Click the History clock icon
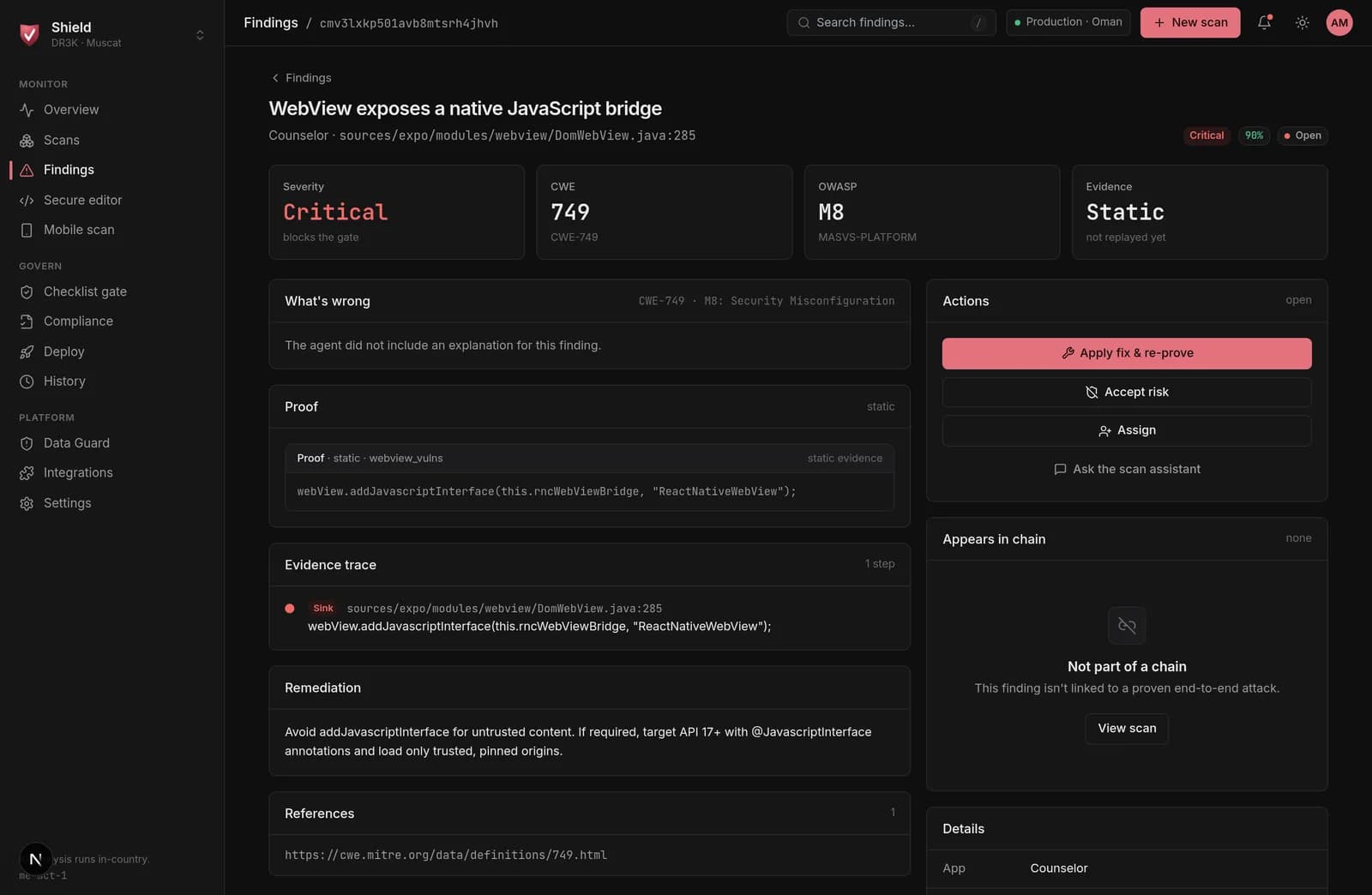 (x=27, y=381)
